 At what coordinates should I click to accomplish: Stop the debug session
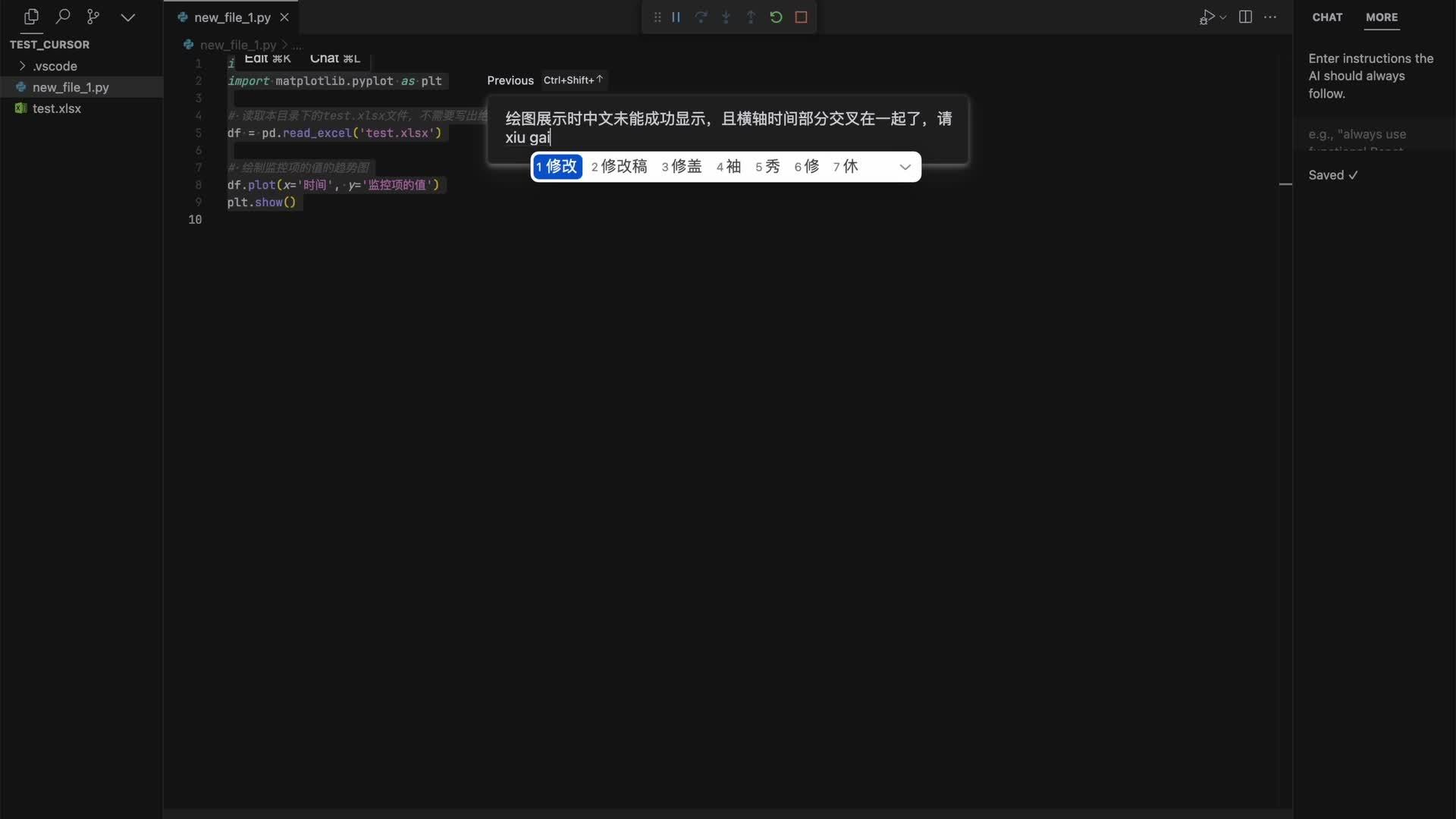pos(801,17)
